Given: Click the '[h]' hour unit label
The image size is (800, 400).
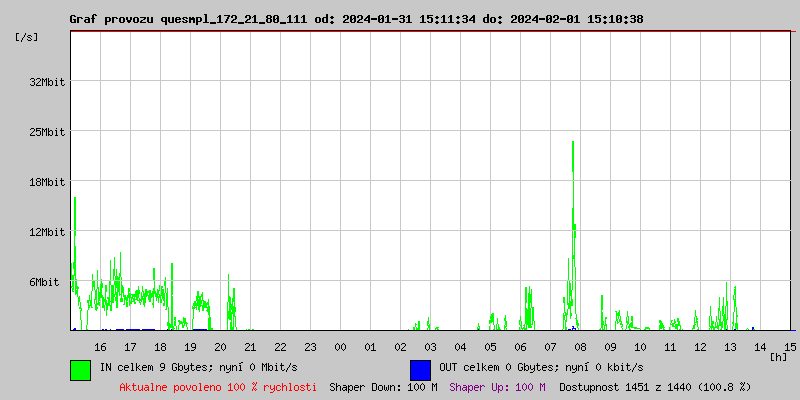Looking at the screenshot, I should (x=778, y=356).
